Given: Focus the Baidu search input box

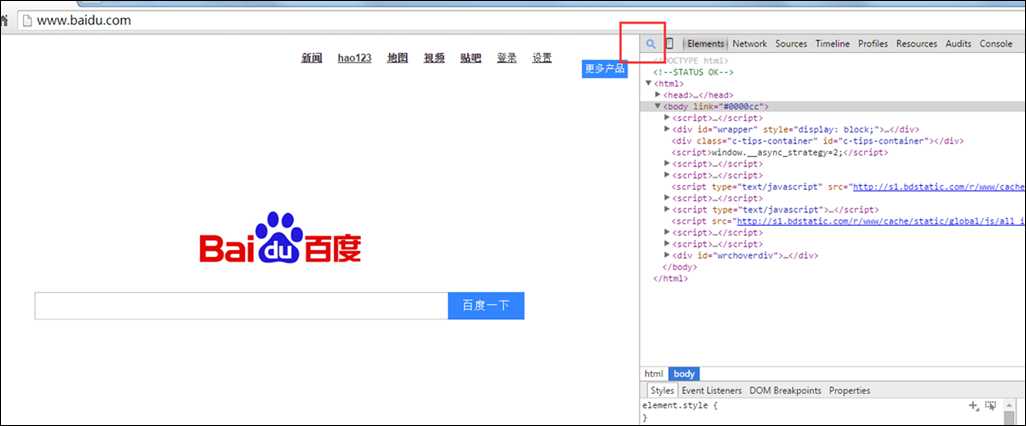Looking at the screenshot, I should pyautogui.click(x=241, y=306).
